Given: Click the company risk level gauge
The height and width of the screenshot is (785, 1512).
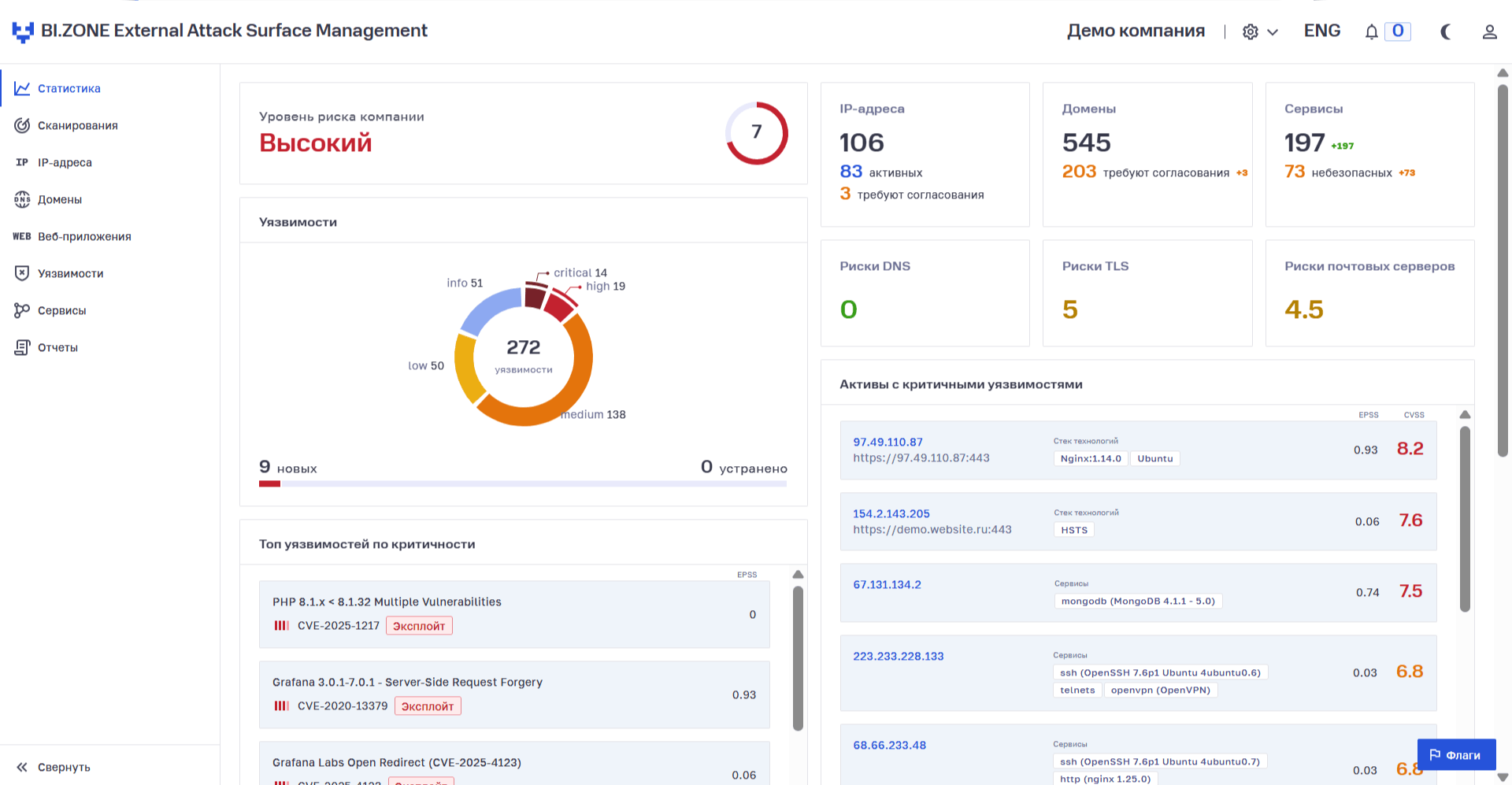Looking at the screenshot, I should pos(756,133).
